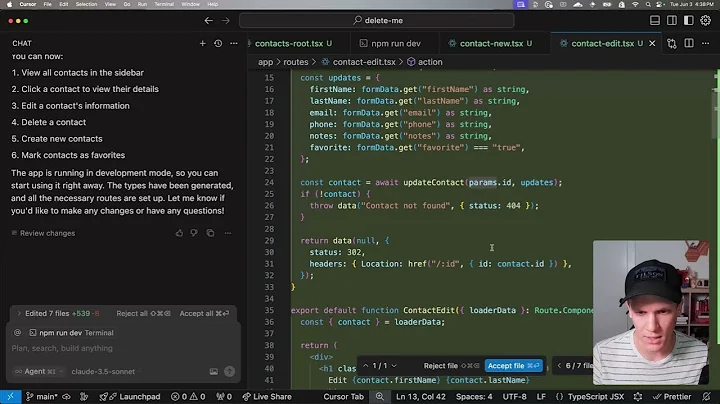Click Ln 13, Col 42 status entry

point(421,397)
